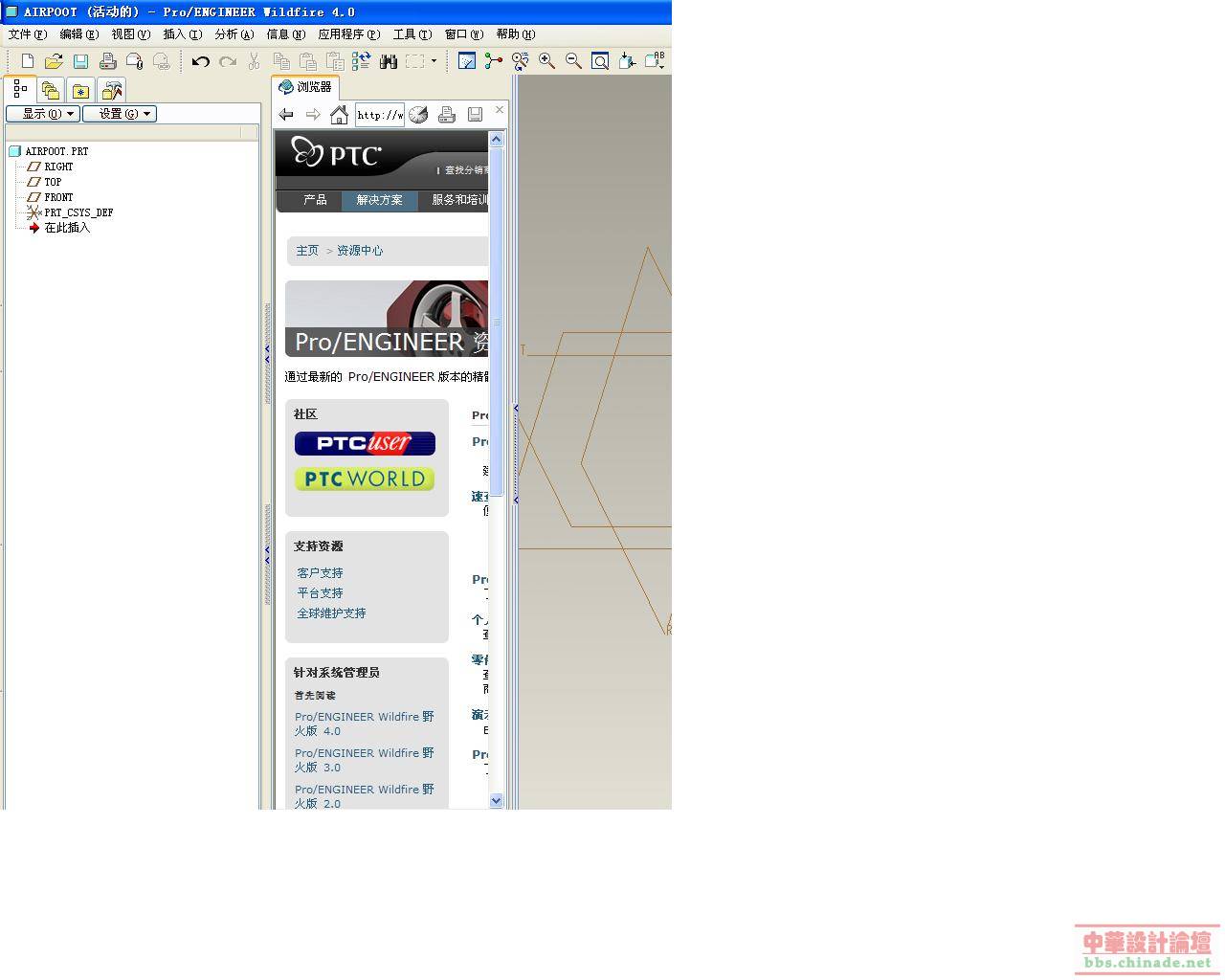Screen dimensions: 1225x980
Task: Close the browser panel with X
Action: pyautogui.click(x=499, y=110)
